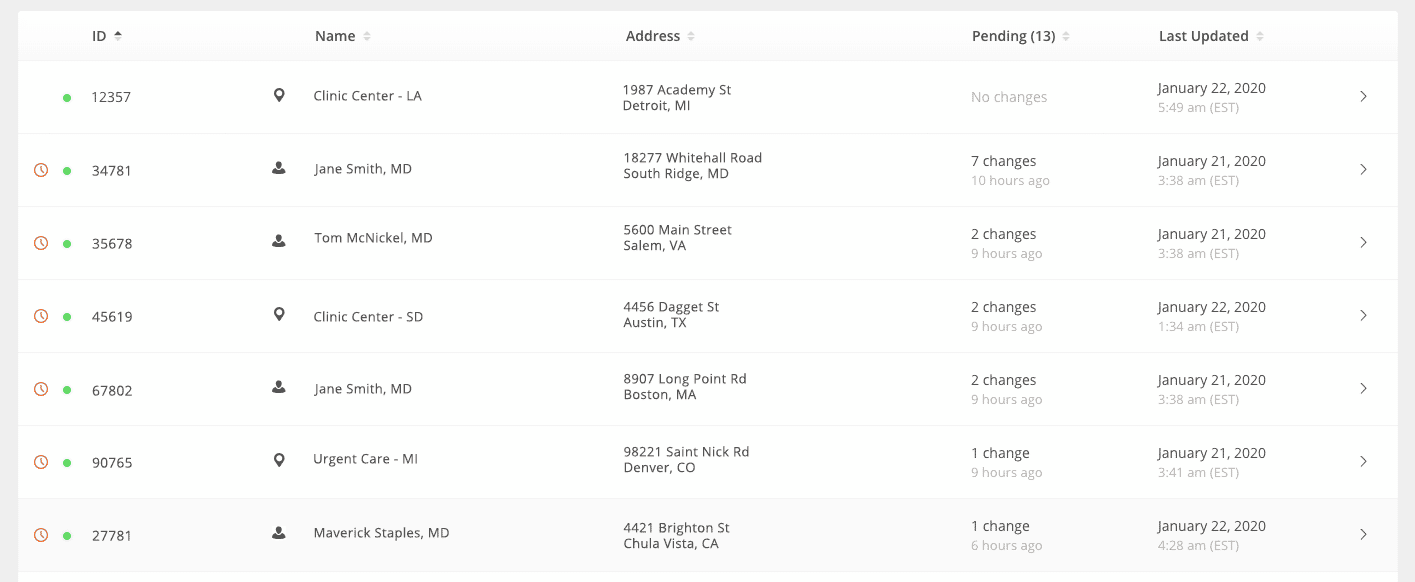Click the pending clock icon for ID 34781

tap(41, 170)
